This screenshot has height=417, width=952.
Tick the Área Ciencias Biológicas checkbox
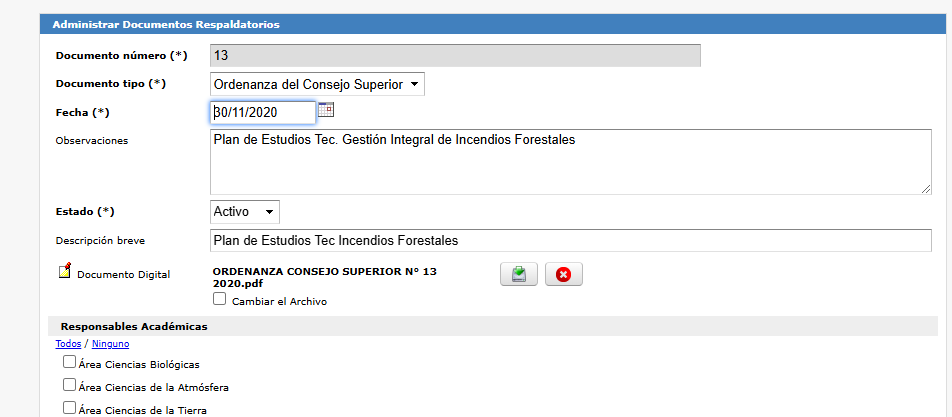(69, 362)
